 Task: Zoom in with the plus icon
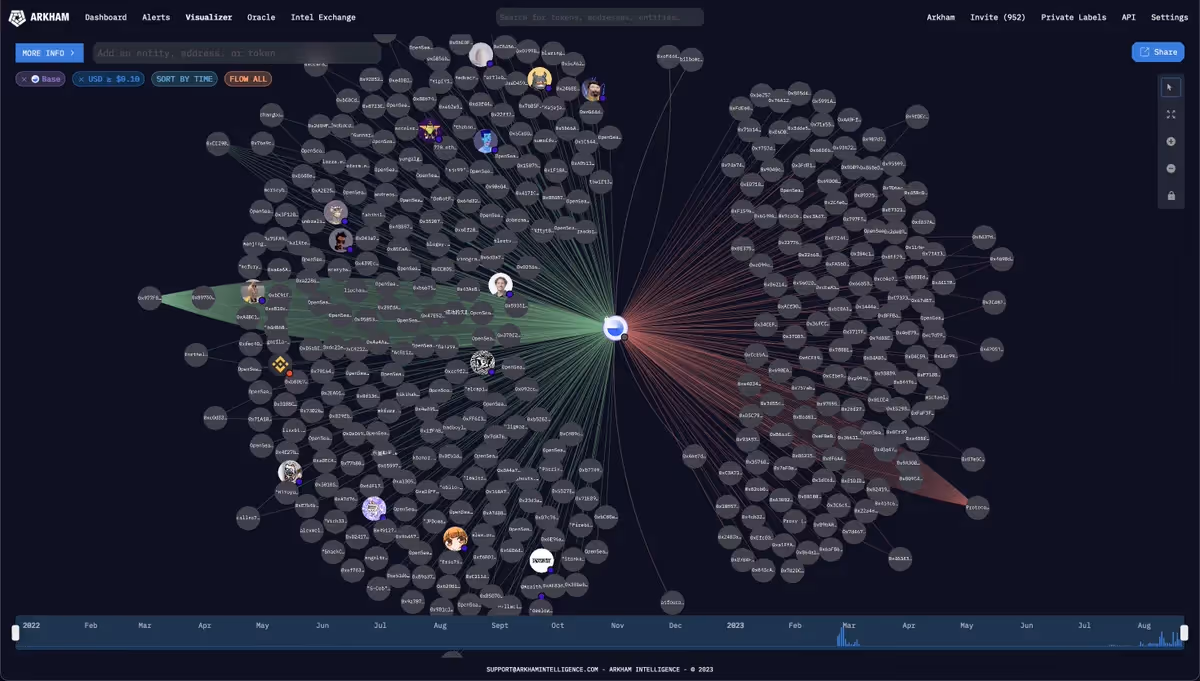1171,142
